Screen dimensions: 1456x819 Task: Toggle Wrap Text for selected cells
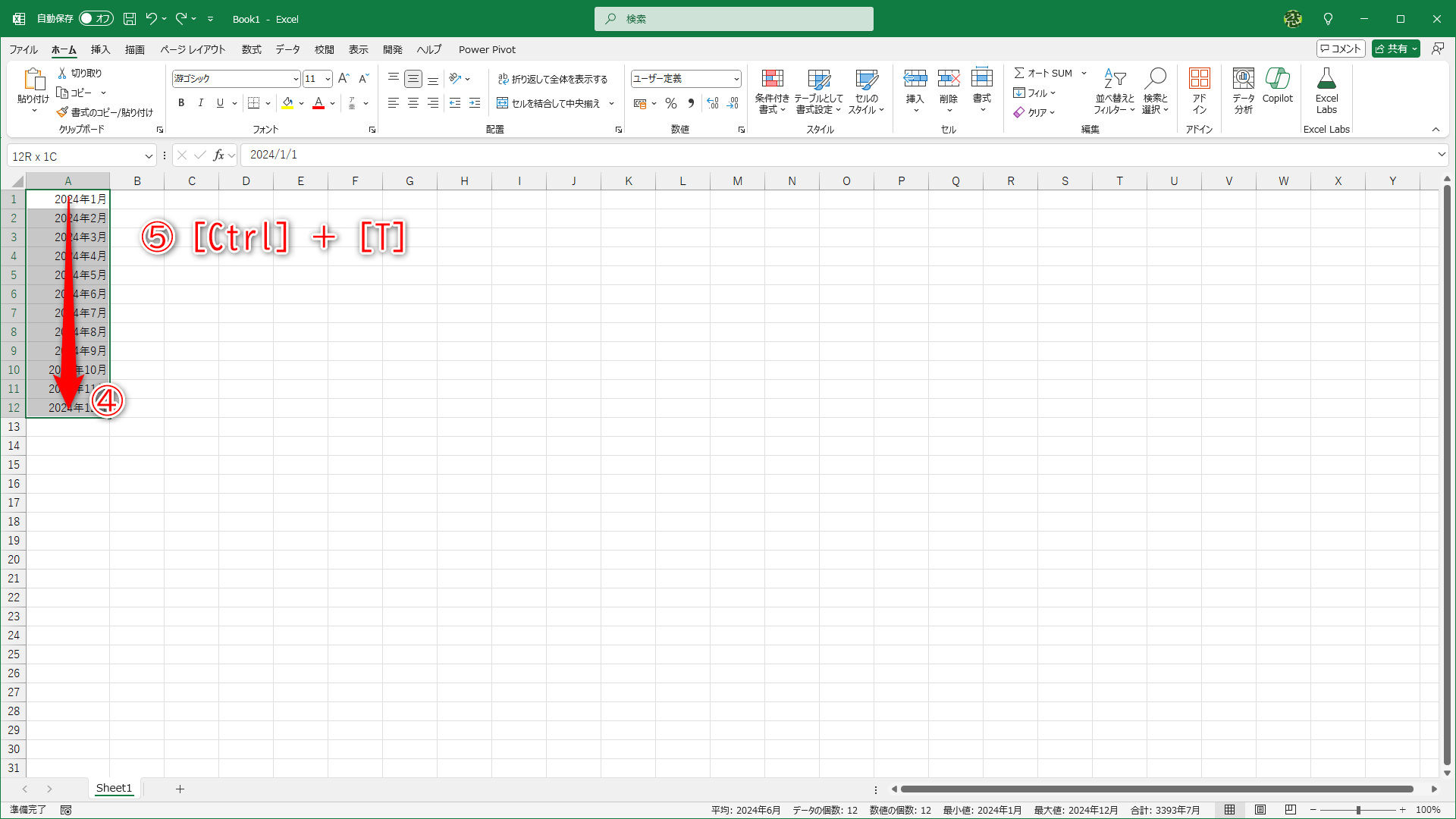(x=553, y=79)
